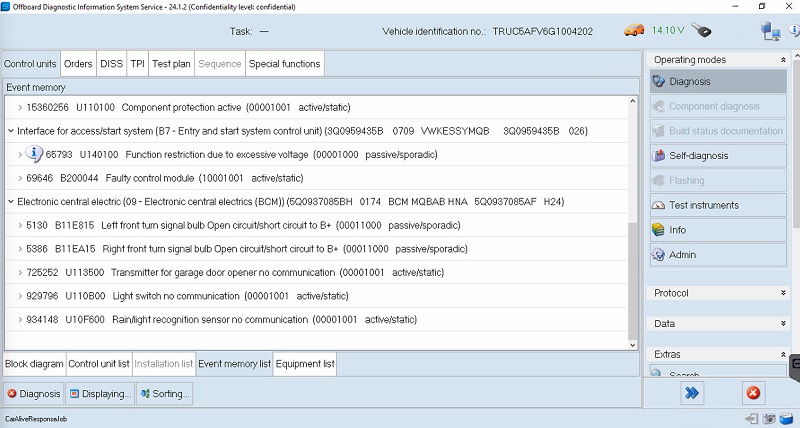
Task: Switch to the Block diagram tab
Action: pos(34,364)
